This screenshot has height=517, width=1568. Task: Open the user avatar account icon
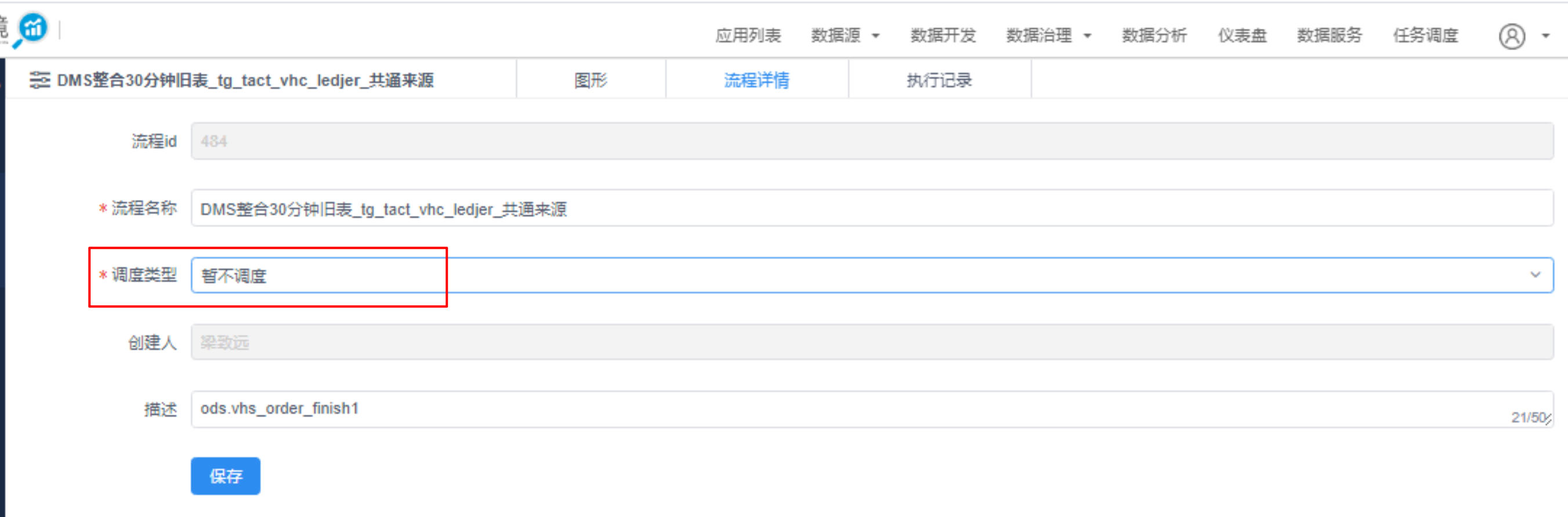point(1511,36)
